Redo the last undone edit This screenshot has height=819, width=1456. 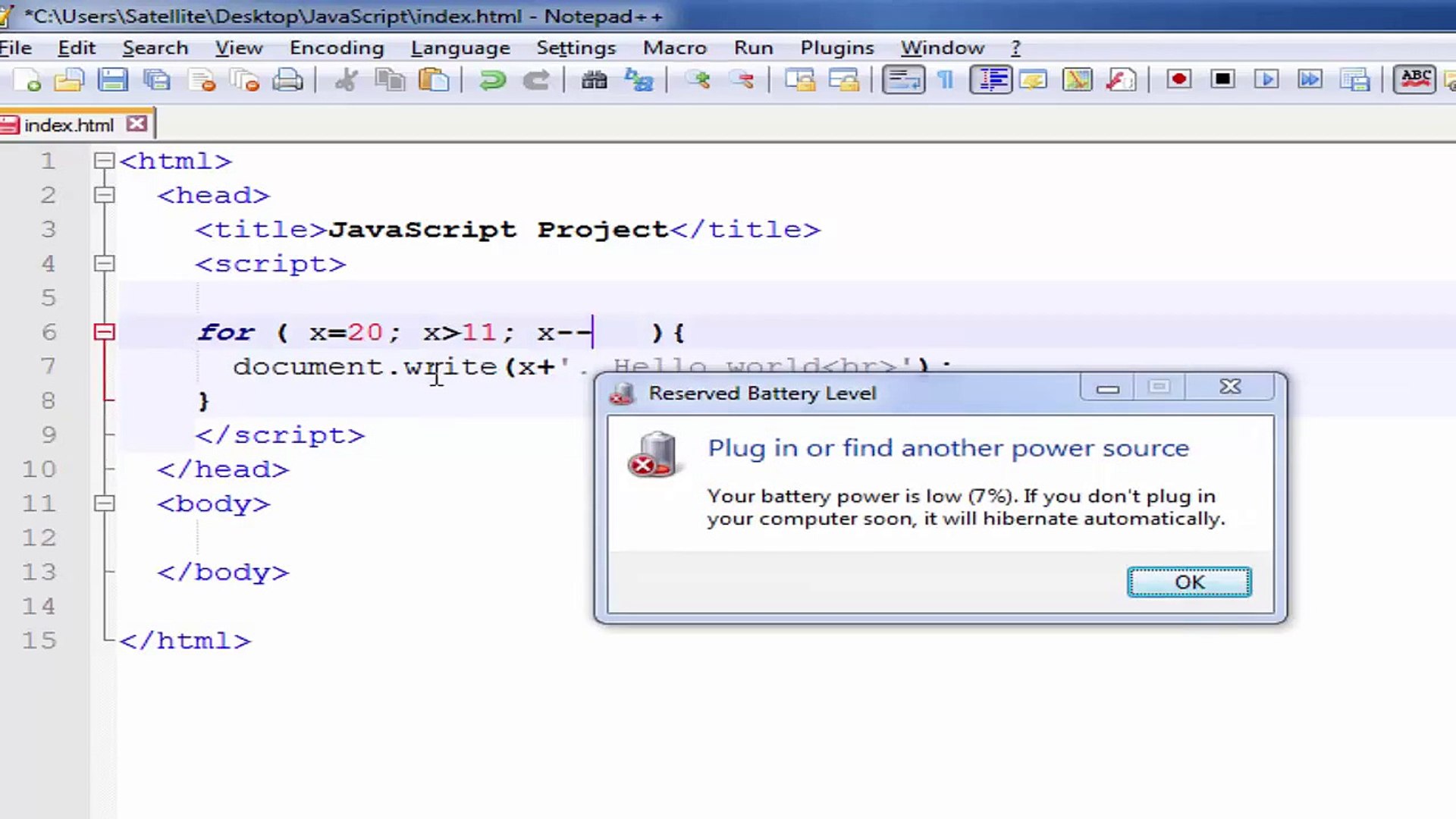pos(536,80)
